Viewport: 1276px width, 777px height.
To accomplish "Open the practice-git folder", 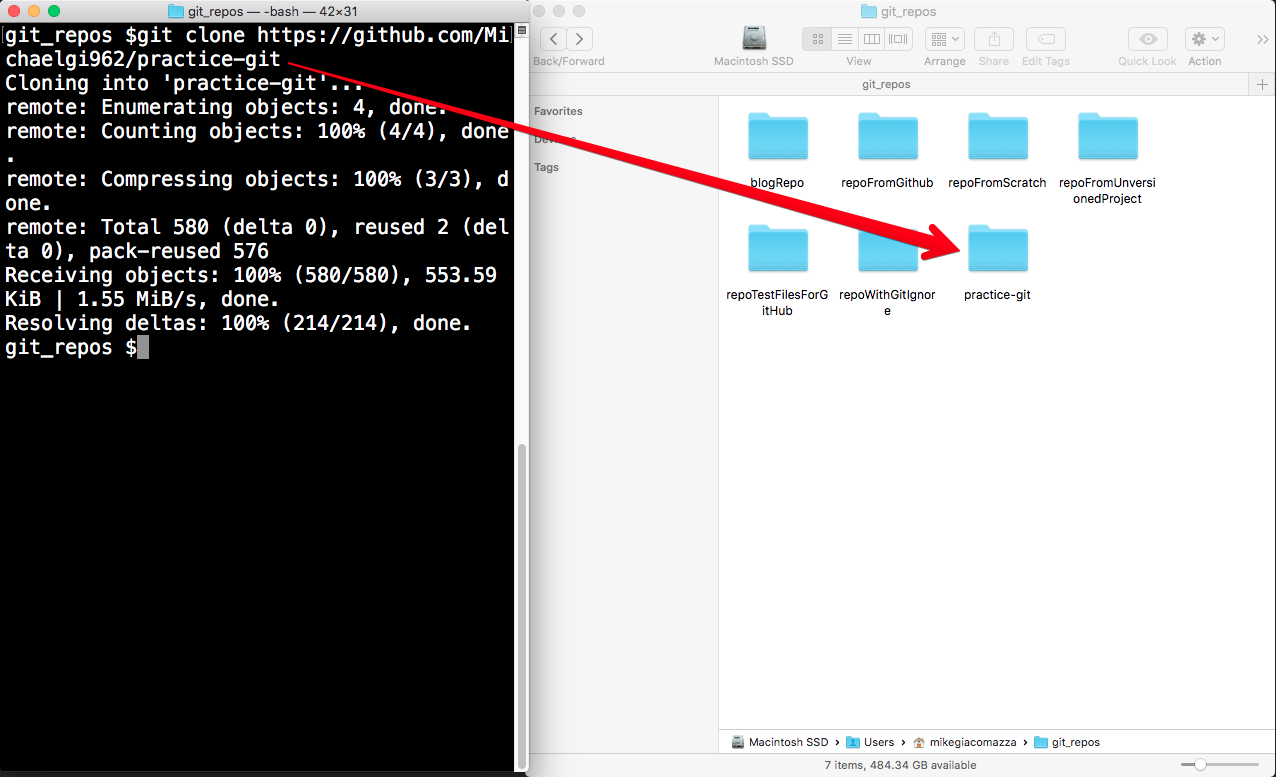I will click(x=997, y=251).
